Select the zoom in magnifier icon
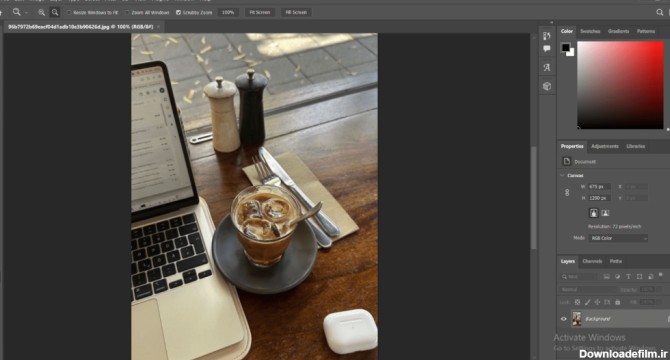Image resolution: width=670 pixels, height=360 pixels. [41, 12]
